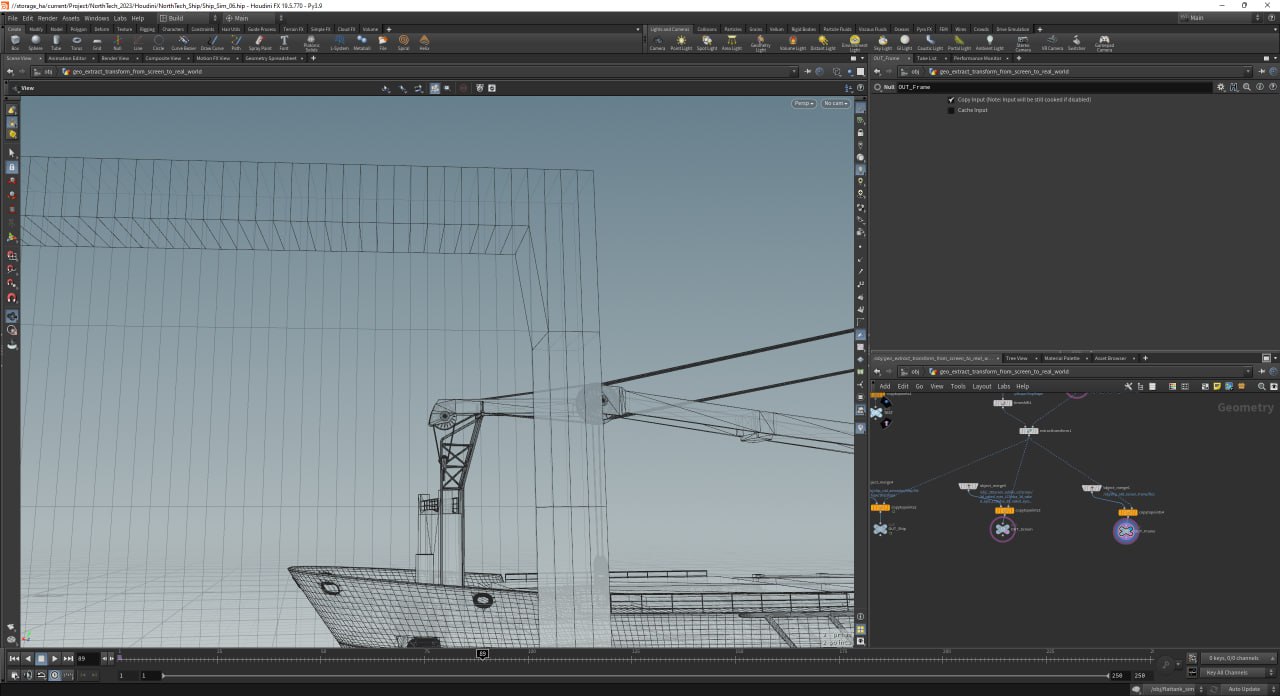The height and width of the screenshot is (696, 1280).
Task: Jump to the first frame
Action: (x=14, y=658)
